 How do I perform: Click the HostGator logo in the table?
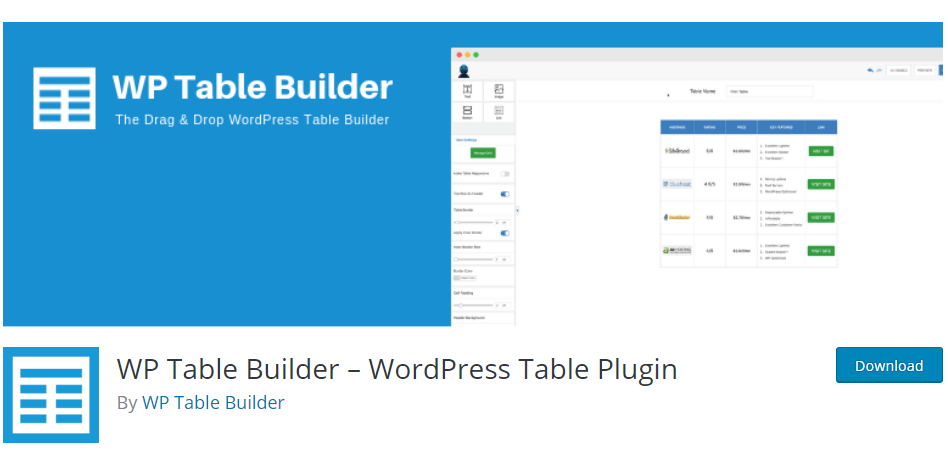click(677, 217)
